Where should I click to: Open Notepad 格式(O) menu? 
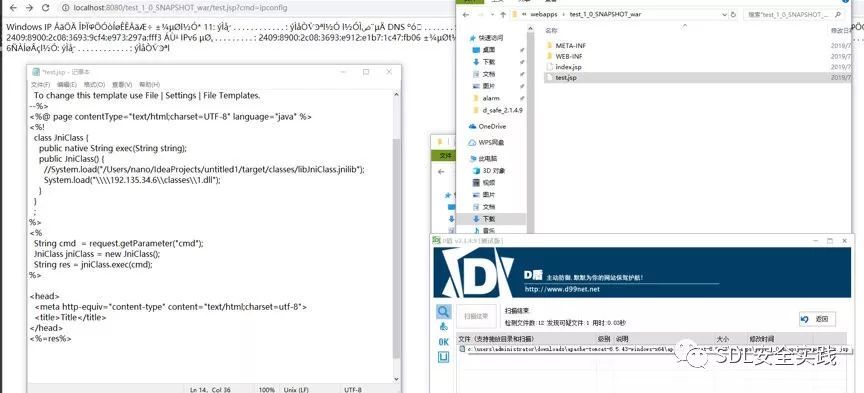coord(94,85)
